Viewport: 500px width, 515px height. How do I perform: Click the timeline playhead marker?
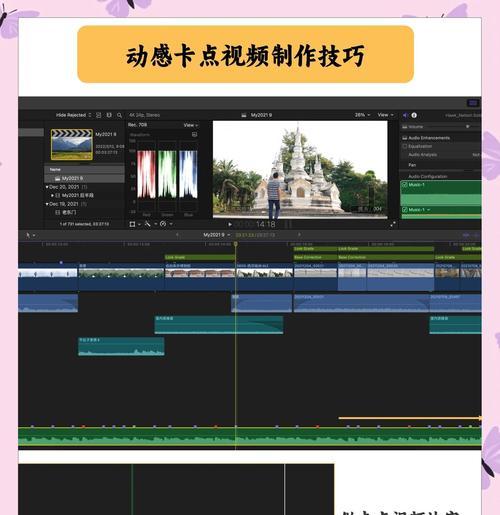(x=236, y=244)
